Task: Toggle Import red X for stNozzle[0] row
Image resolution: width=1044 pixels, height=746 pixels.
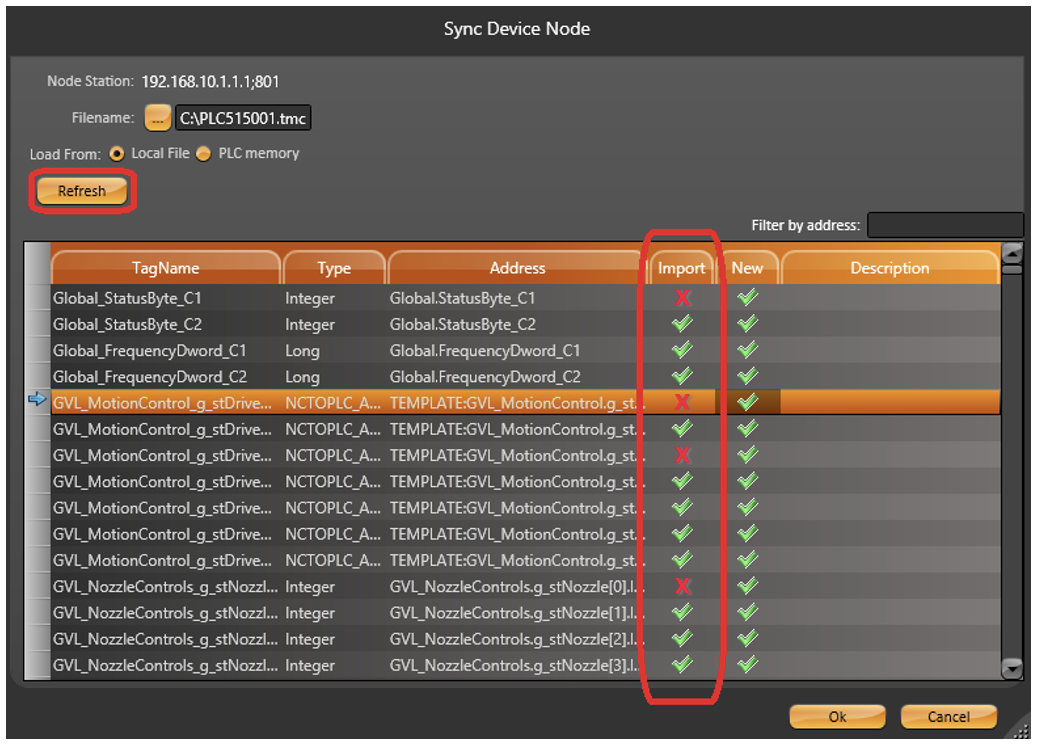Action: pos(682,586)
